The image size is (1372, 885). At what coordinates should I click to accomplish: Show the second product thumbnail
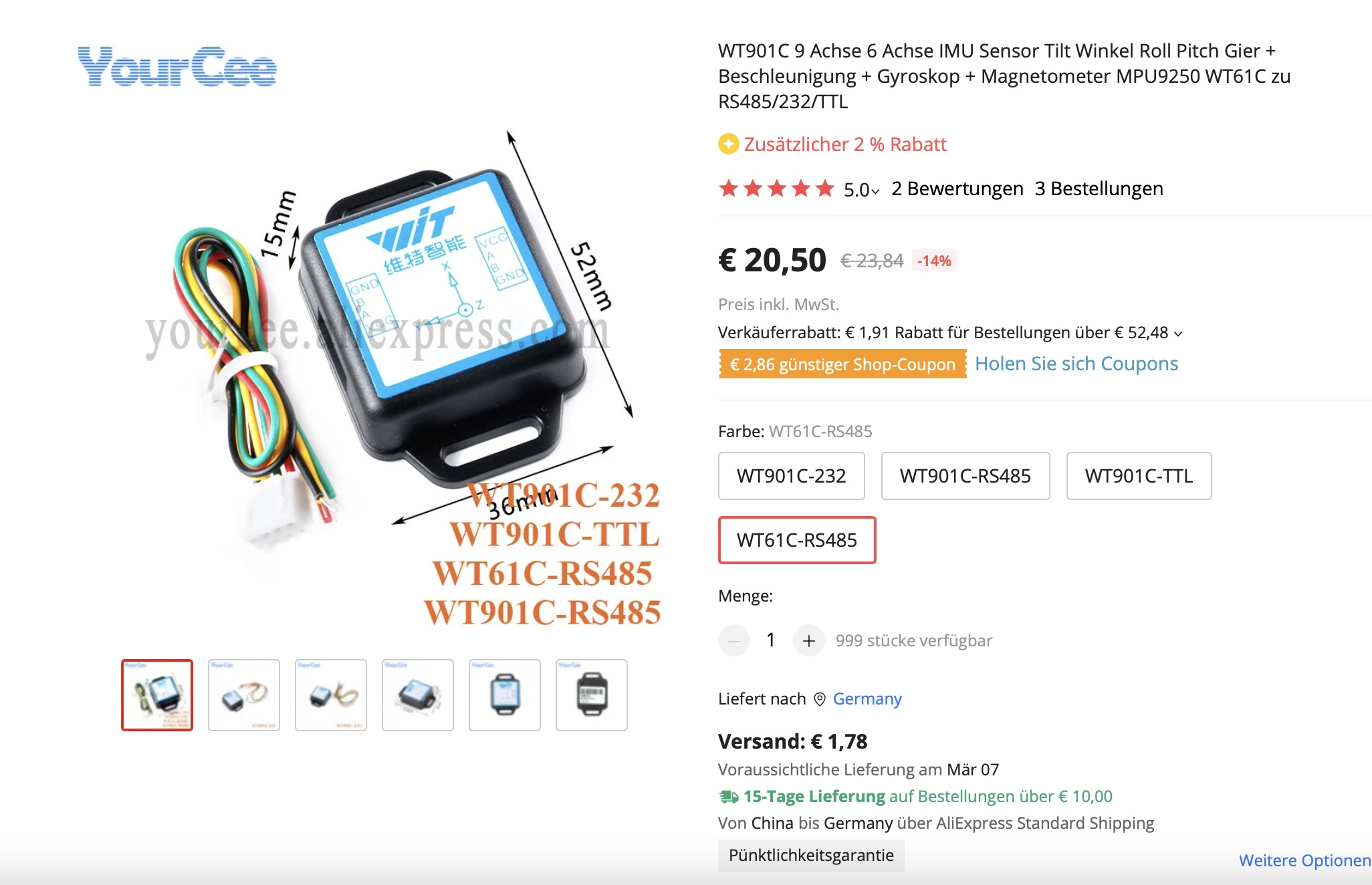(244, 695)
